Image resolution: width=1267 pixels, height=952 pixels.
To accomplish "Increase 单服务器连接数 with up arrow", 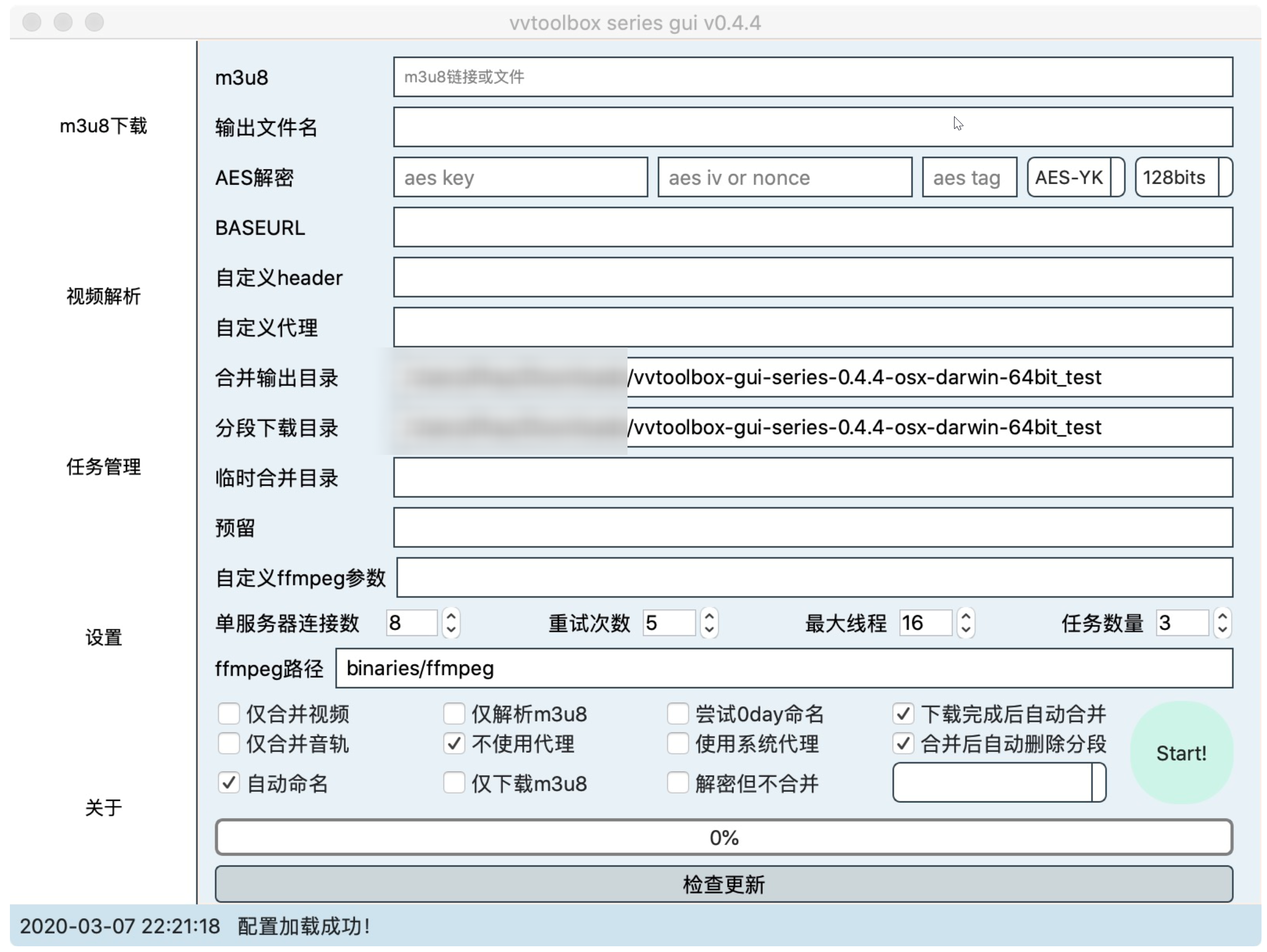I will (x=451, y=617).
